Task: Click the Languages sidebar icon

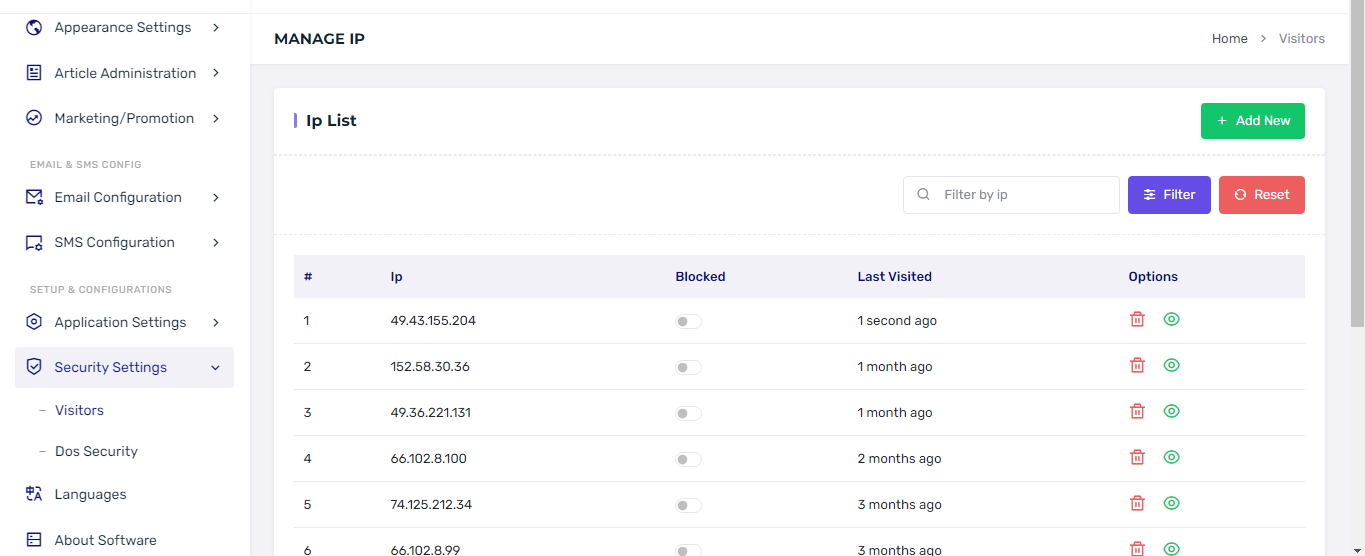Action: click(34, 494)
